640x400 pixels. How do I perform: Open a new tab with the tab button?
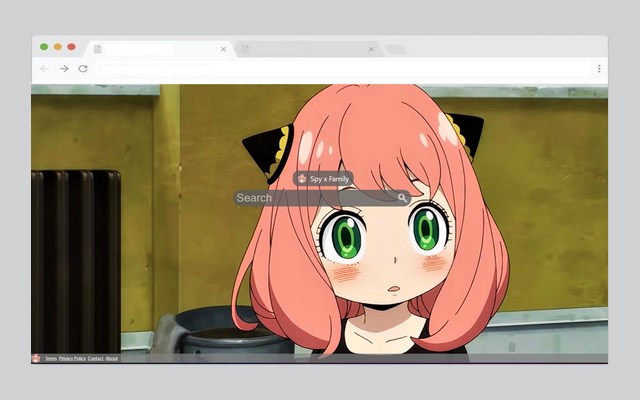point(396,50)
